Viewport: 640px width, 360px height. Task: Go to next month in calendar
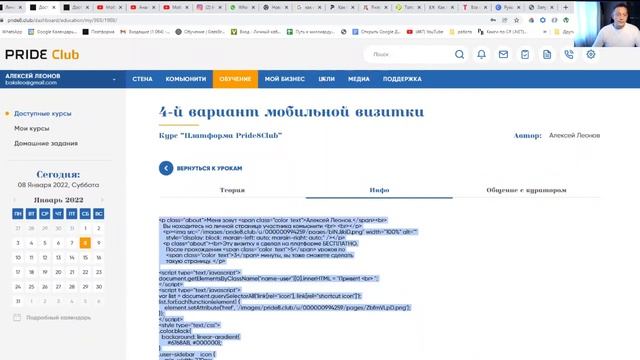102,200
